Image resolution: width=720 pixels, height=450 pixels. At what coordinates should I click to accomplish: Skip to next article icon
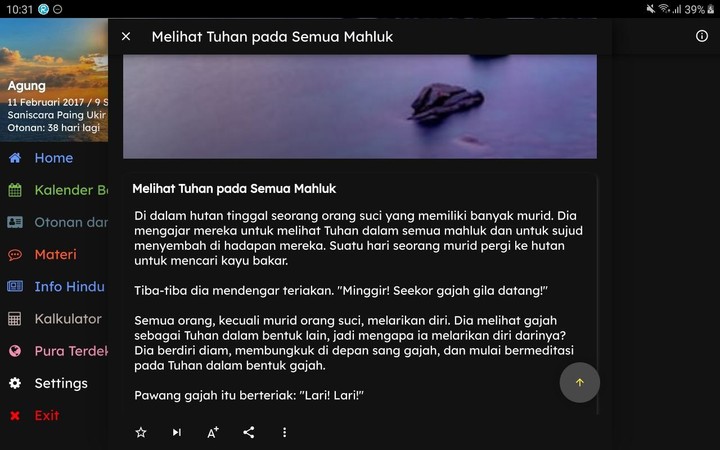tap(177, 432)
